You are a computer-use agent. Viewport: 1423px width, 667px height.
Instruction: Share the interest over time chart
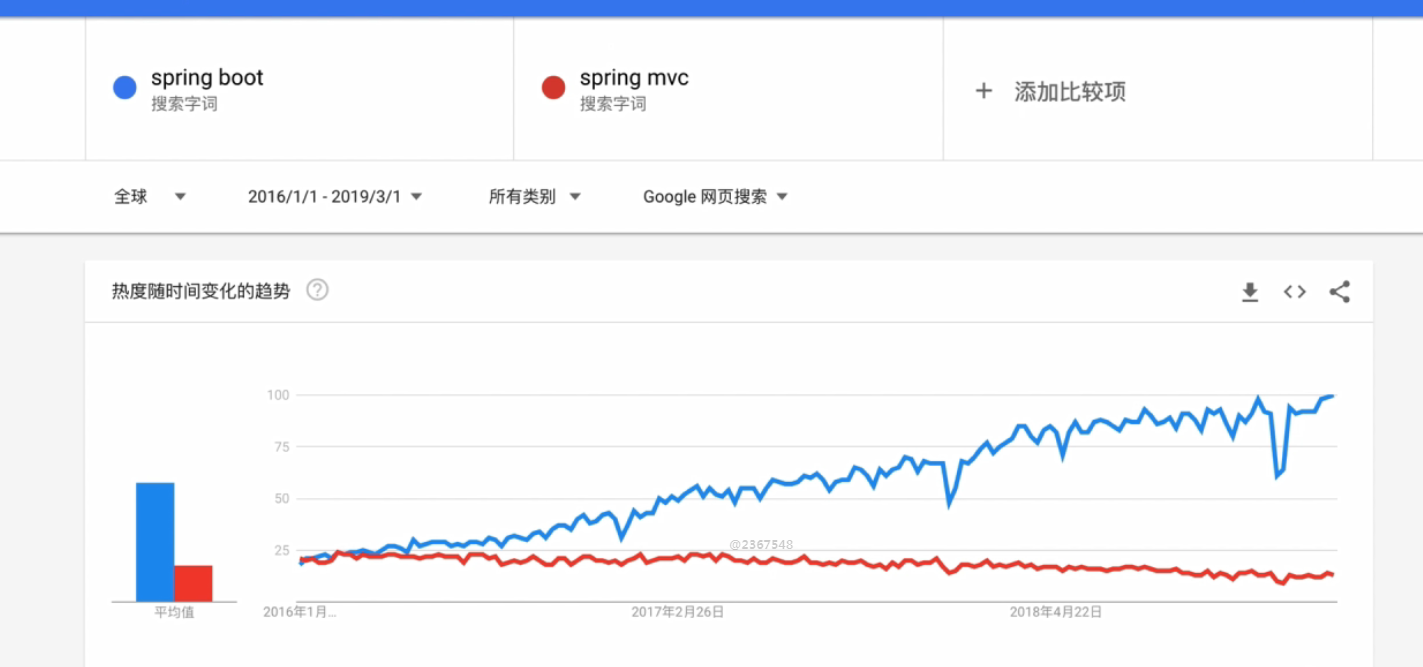pyautogui.click(x=1340, y=292)
